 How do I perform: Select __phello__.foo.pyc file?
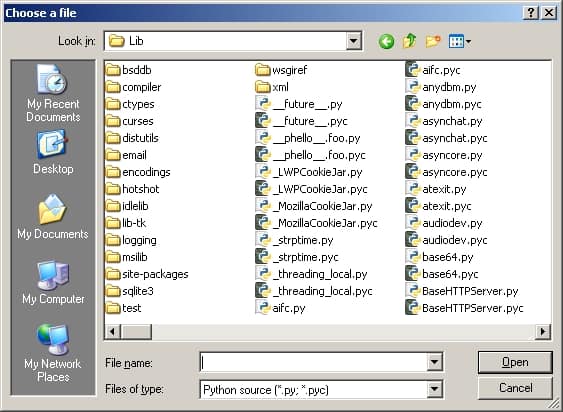point(311,155)
